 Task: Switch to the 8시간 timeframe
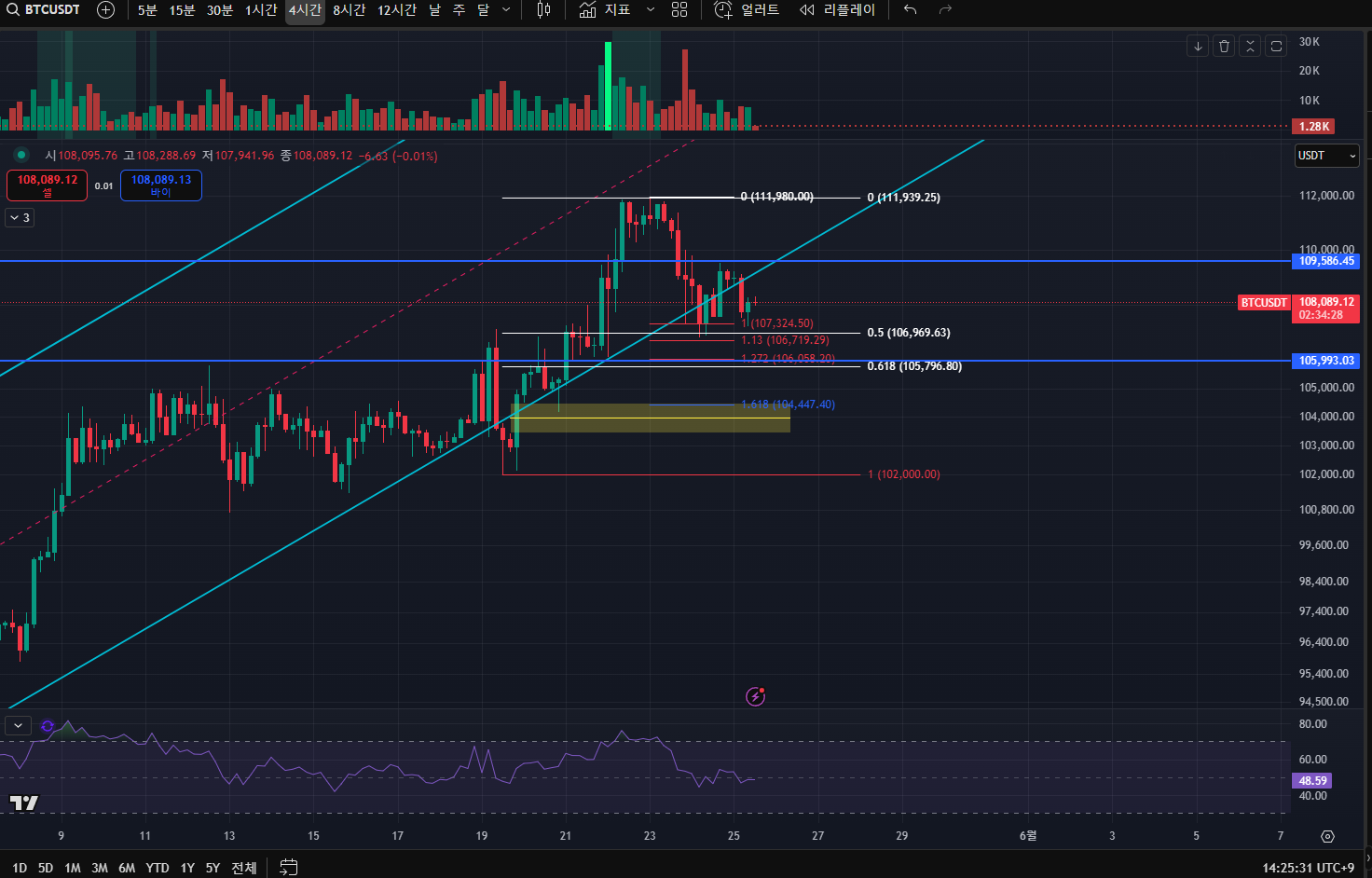[x=349, y=10]
